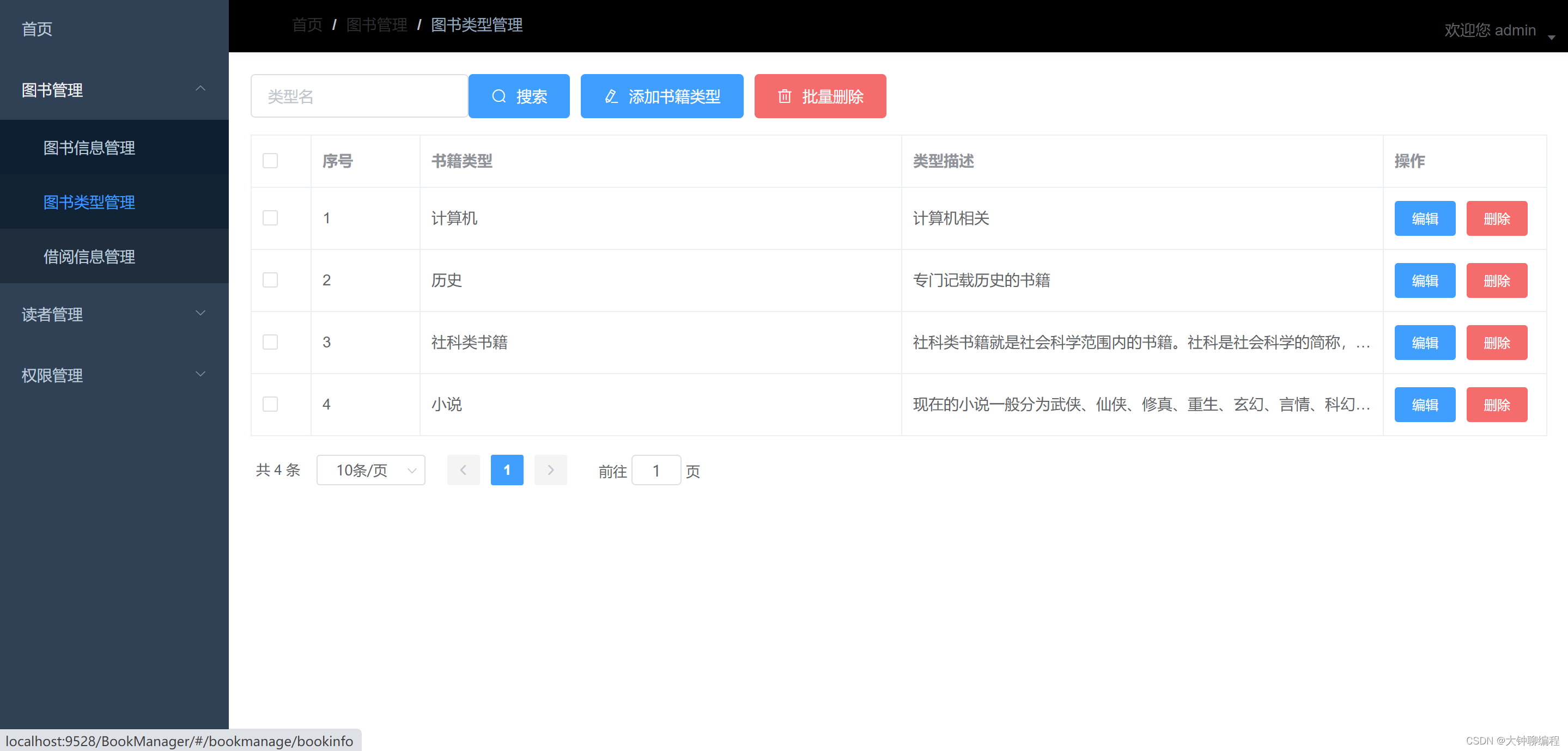Open 图书信息管理 sidebar item
Image resolution: width=1568 pixels, height=751 pixels.
[x=89, y=147]
